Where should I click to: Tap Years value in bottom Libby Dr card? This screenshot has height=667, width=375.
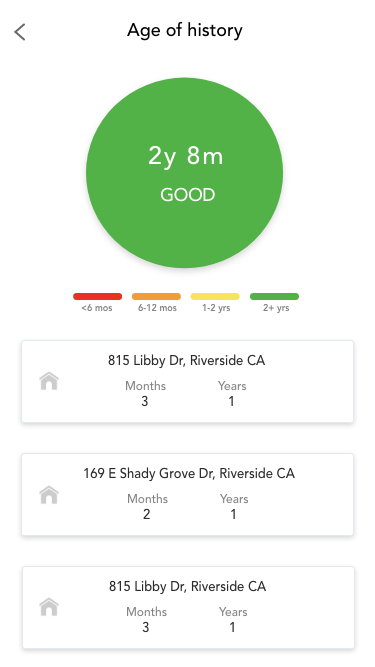232,627
